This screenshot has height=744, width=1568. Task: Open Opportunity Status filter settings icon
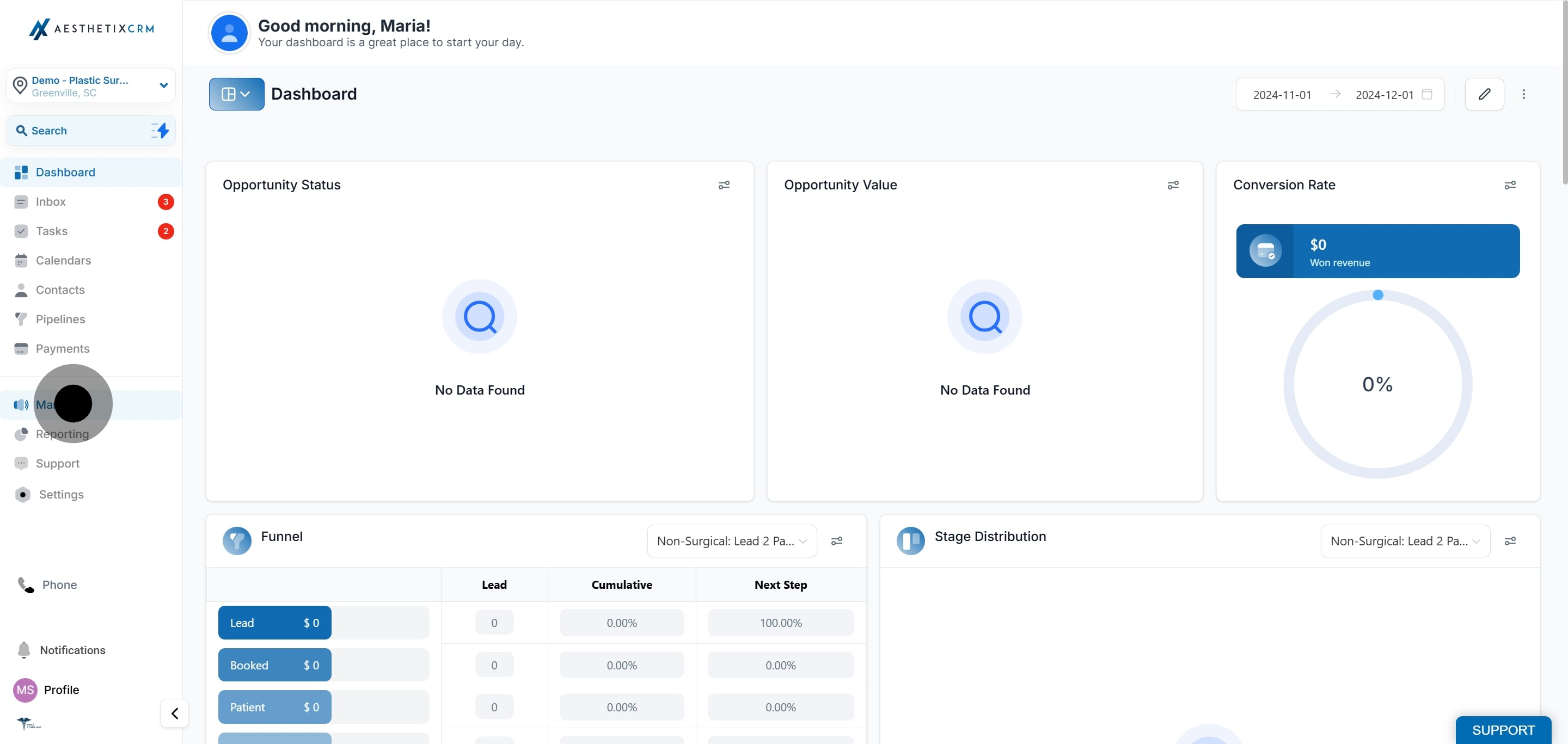pos(724,185)
